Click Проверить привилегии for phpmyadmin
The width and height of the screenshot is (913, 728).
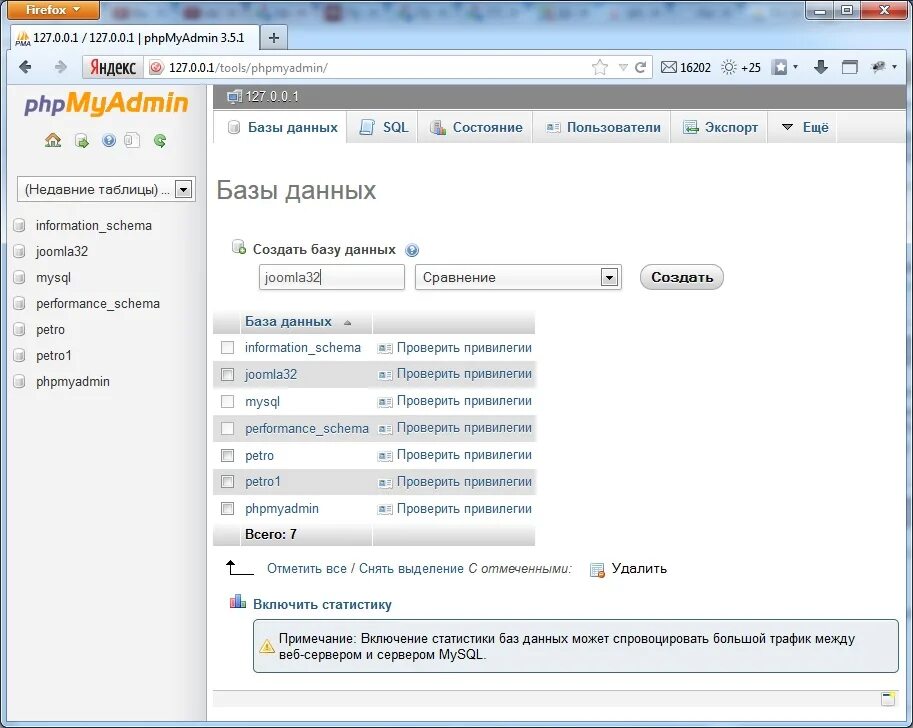pyautogui.click(x=464, y=508)
